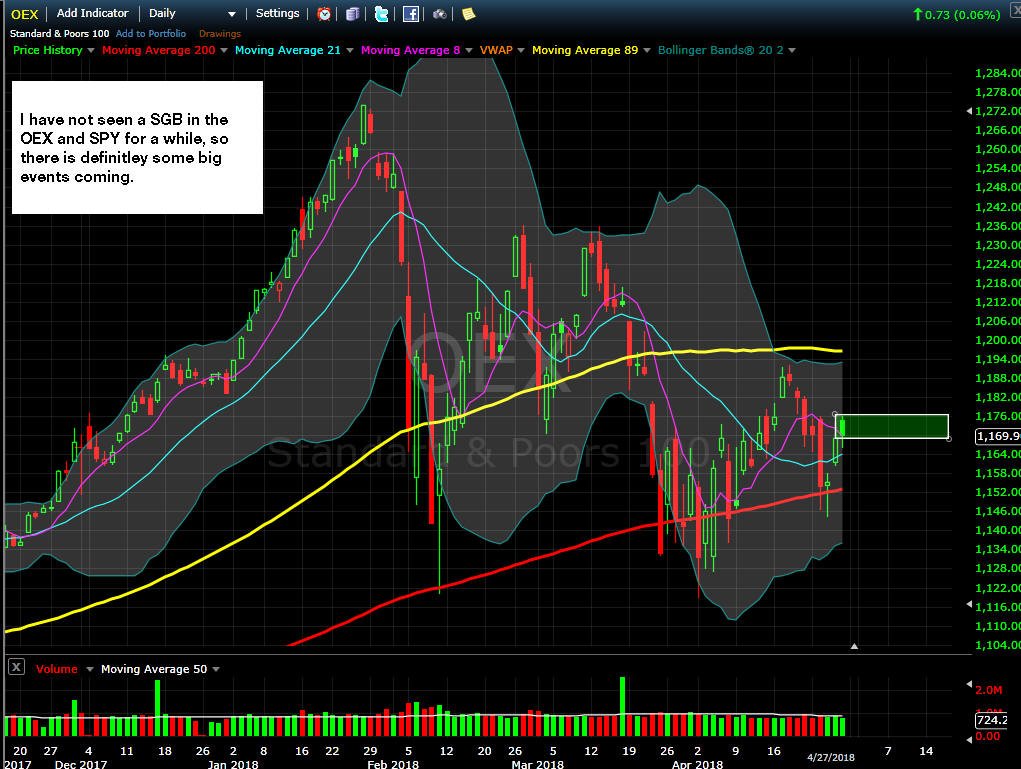1021x769 pixels.
Task: Click the camera snapshot icon
Action: 440,14
